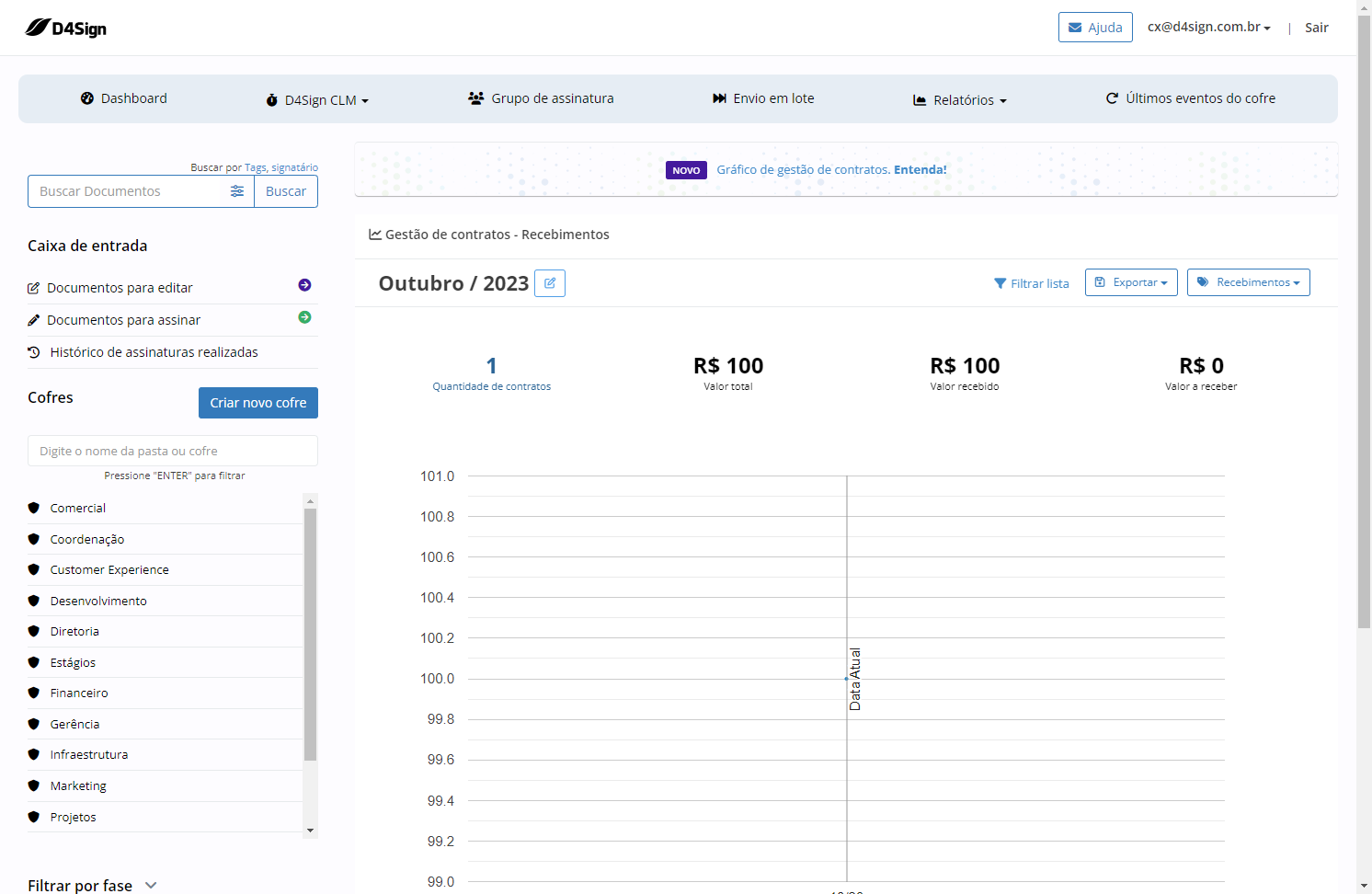Click Criar novo cofre button
The width and height of the screenshot is (1372, 894).
[258, 403]
